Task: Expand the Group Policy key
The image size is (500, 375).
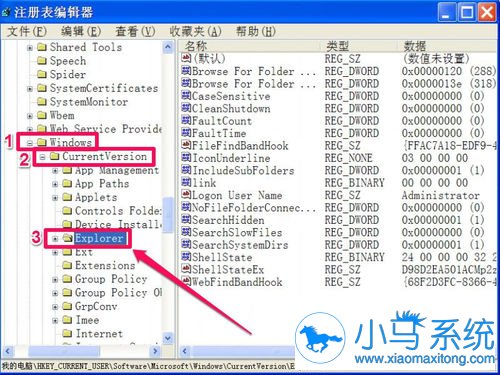Action: (55, 280)
